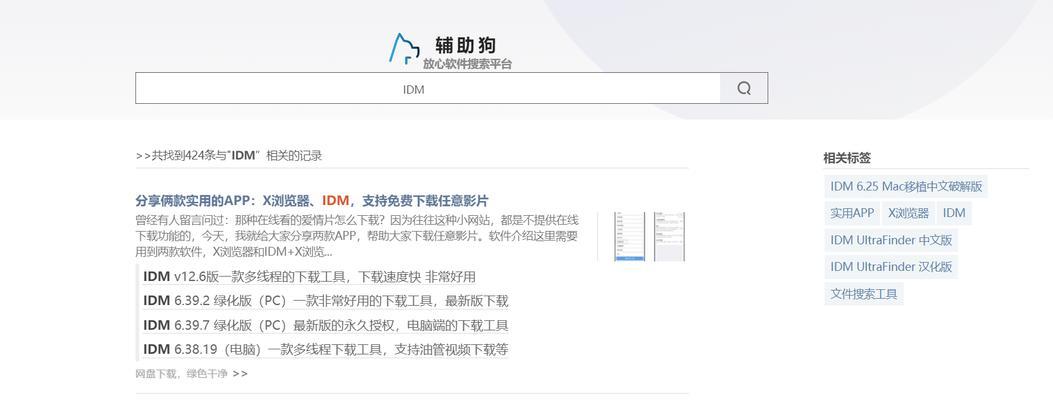Open the IDM UltraFinder 汉化版 tag
The width and height of the screenshot is (1053, 400).
(x=891, y=267)
